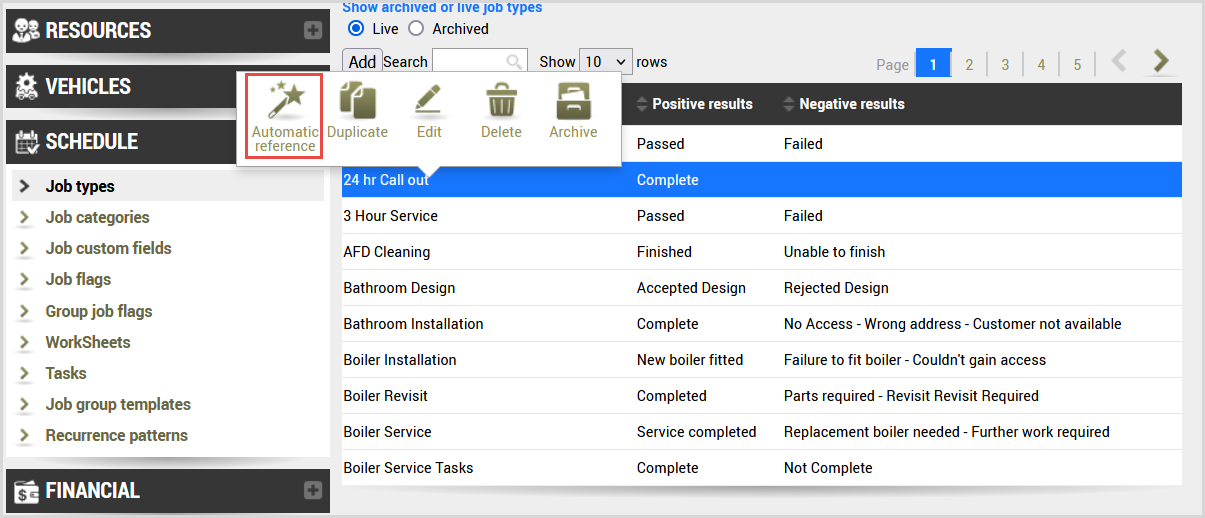Click the Search input field

pyautogui.click(x=479, y=62)
